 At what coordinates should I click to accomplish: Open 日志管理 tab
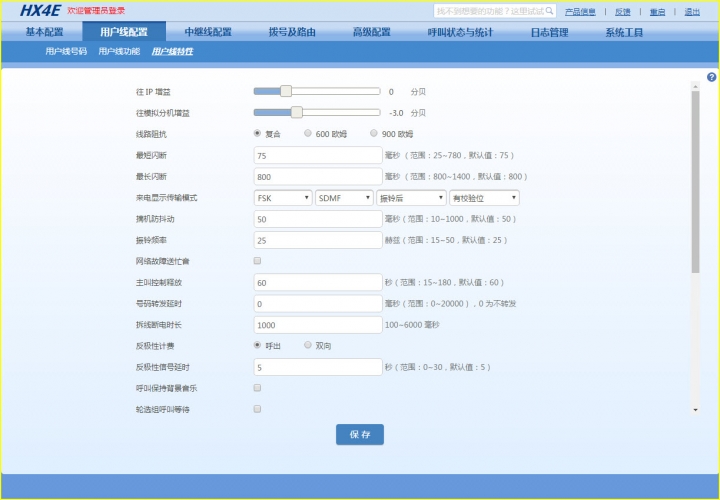pos(549,32)
